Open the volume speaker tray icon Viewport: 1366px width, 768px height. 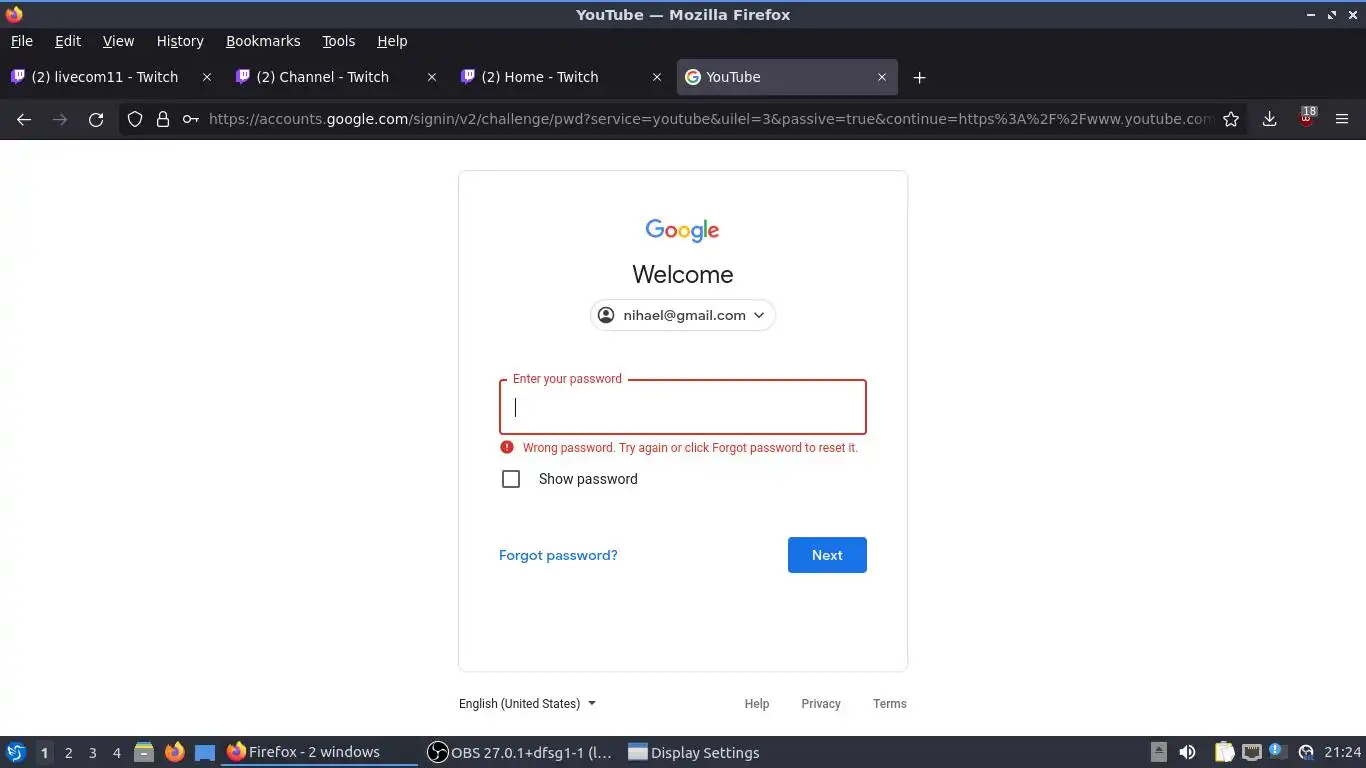pos(1187,752)
